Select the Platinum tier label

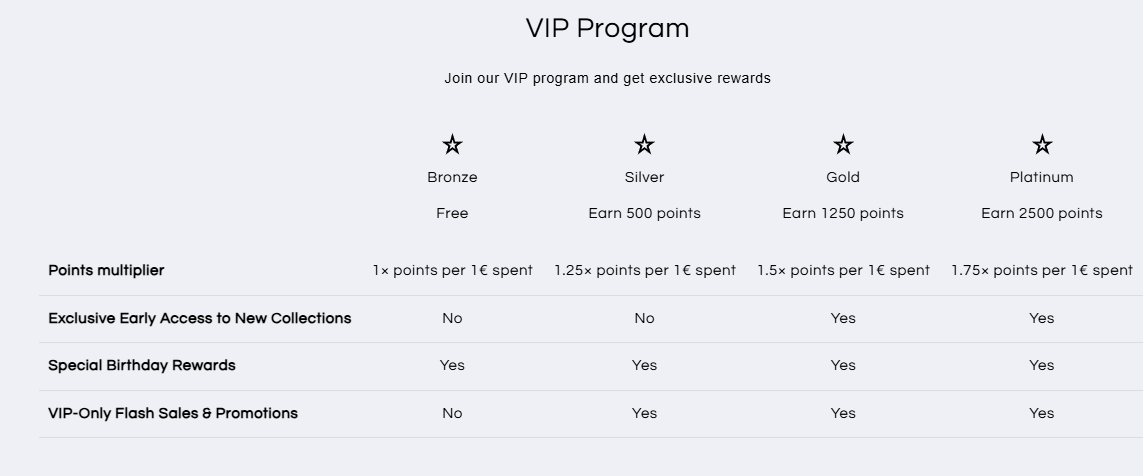pyautogui.click(x=1042, y=177)
